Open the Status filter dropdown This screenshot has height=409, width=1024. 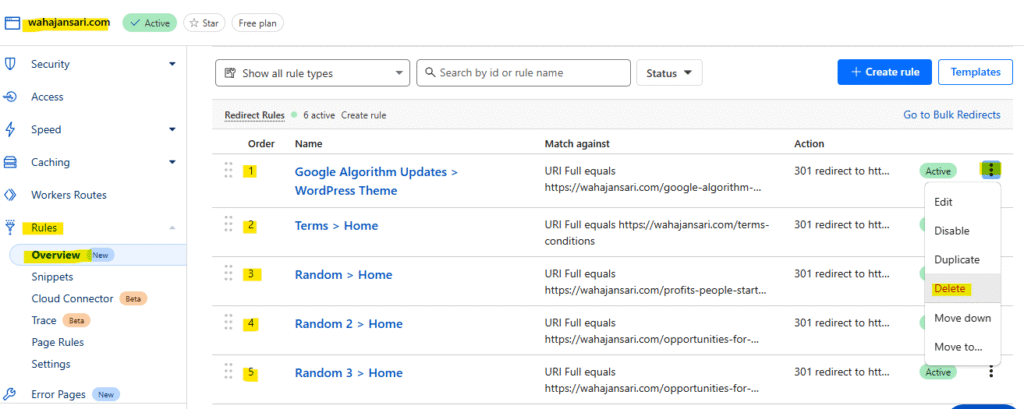[669, 73]
